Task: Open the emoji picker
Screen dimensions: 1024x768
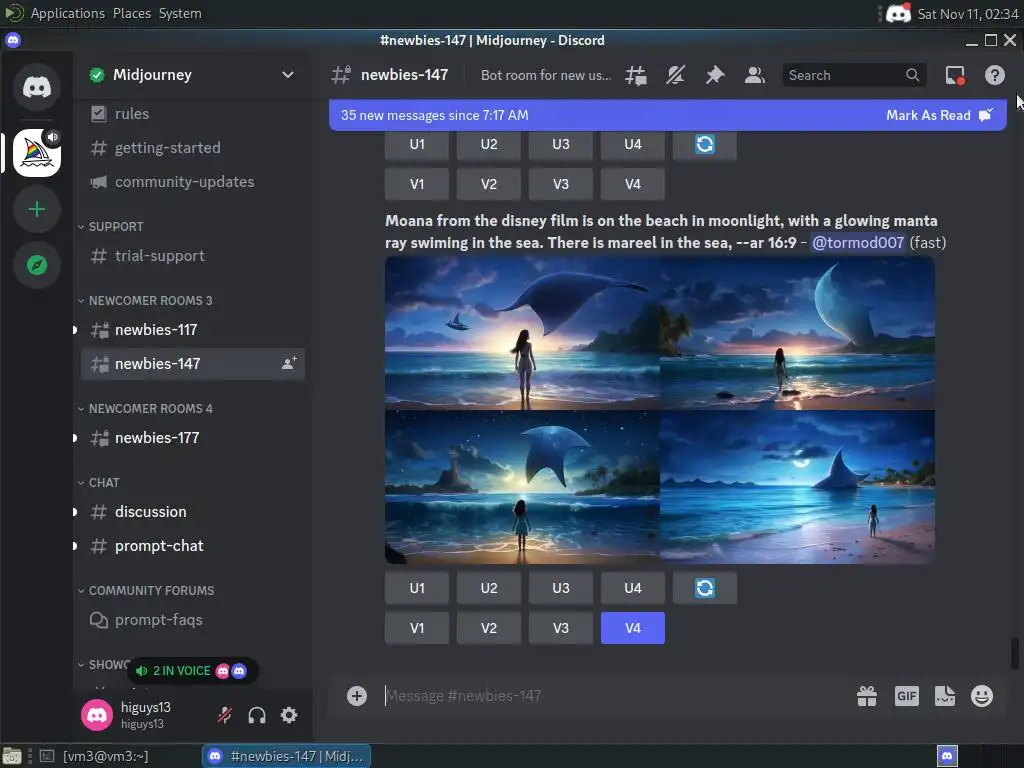Action: point(982,696)
